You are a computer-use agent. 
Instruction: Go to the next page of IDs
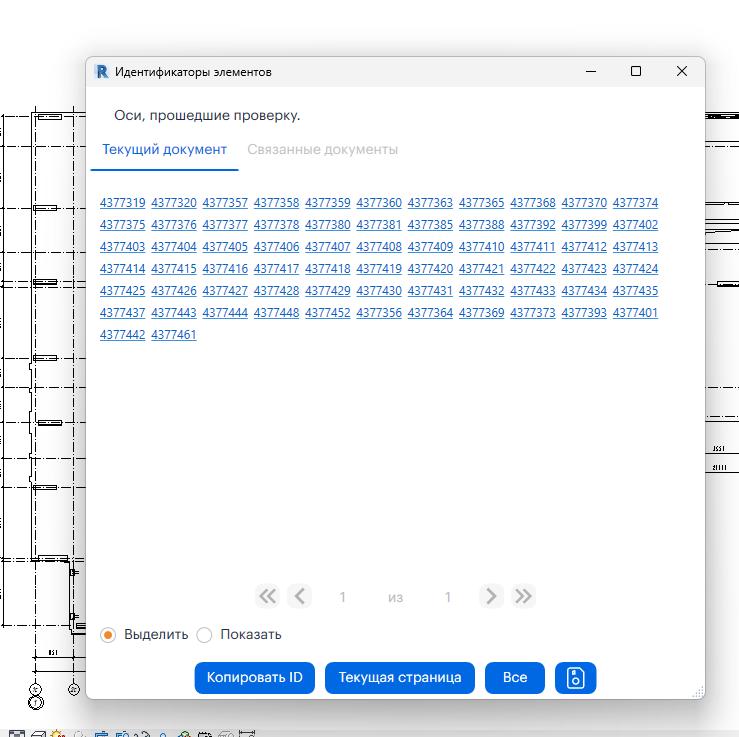[491, 596]
